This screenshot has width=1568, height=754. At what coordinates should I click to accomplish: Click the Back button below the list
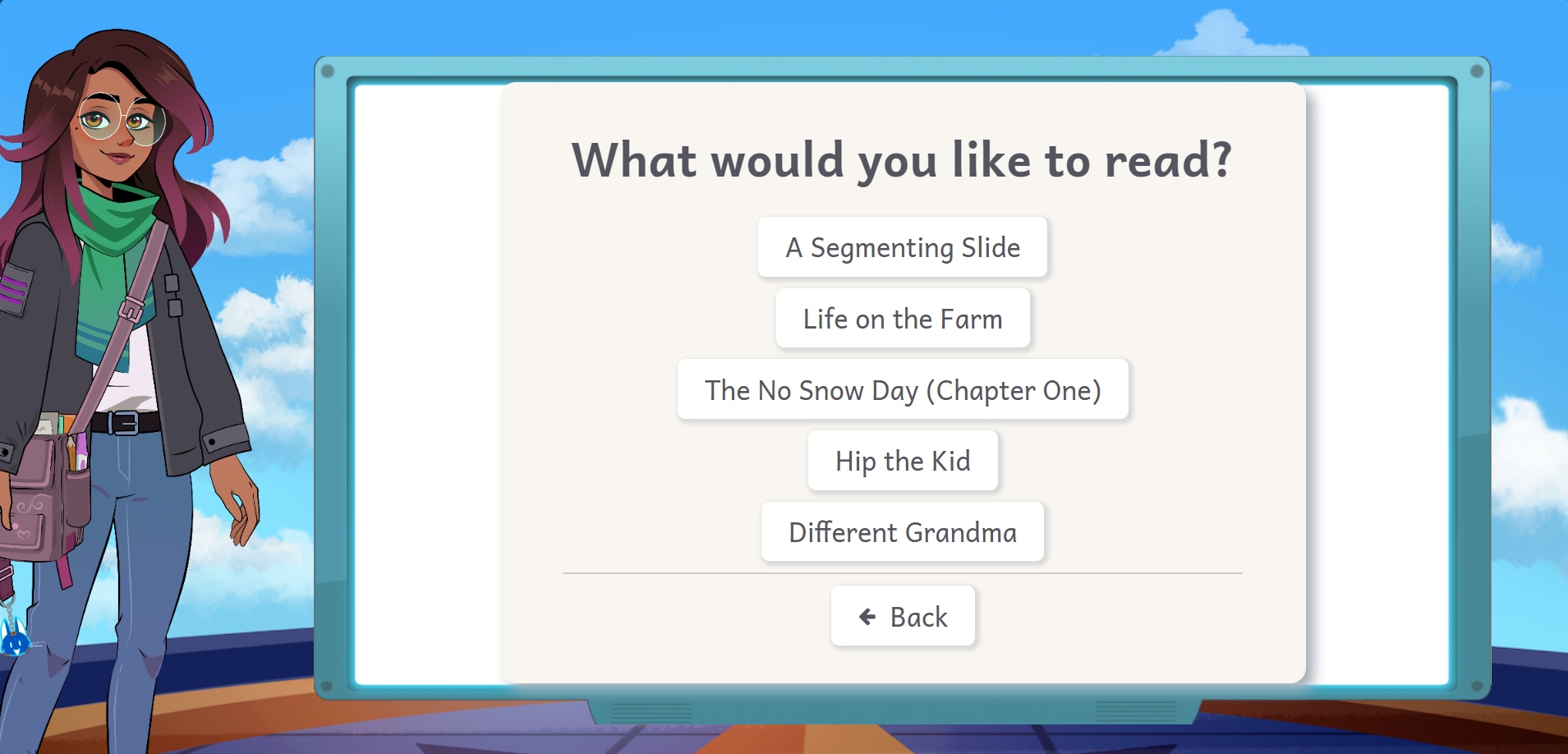[904, 616]
